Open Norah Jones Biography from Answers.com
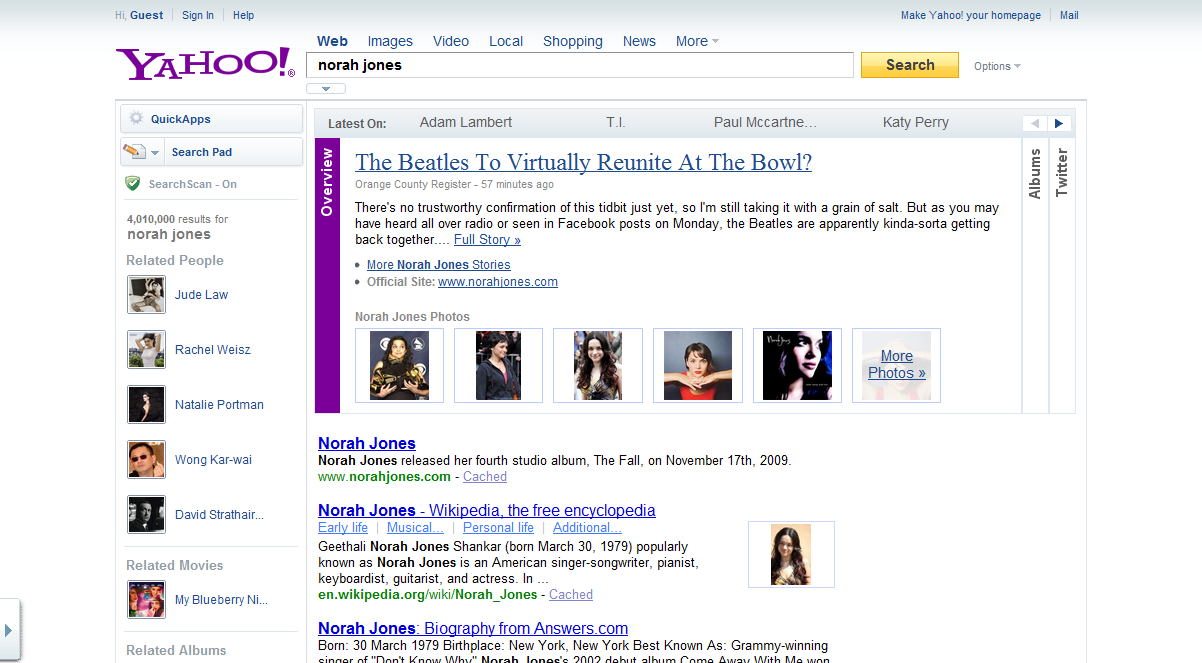Image resolution: width=1202 pixels, height=663 pixels. (473, 629)
